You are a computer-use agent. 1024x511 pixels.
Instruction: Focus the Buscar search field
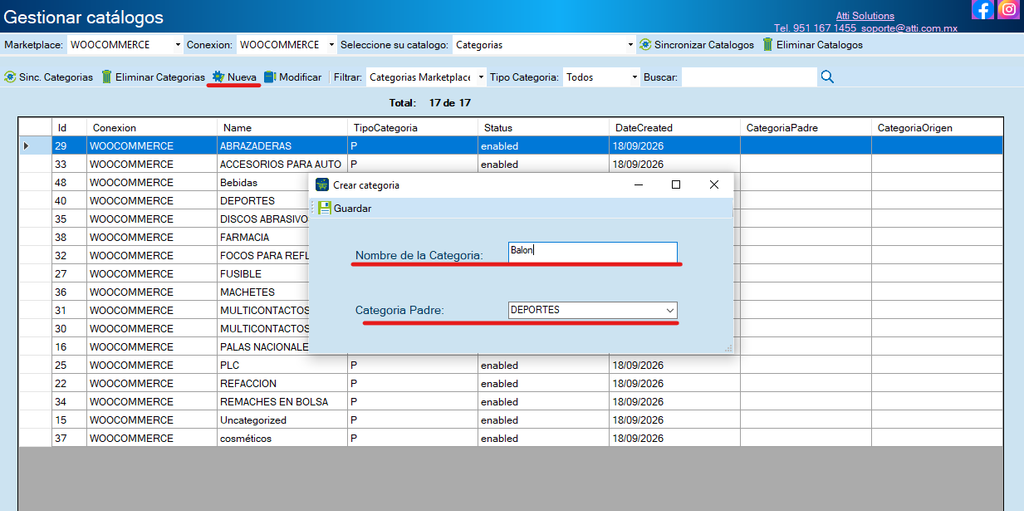749,77
